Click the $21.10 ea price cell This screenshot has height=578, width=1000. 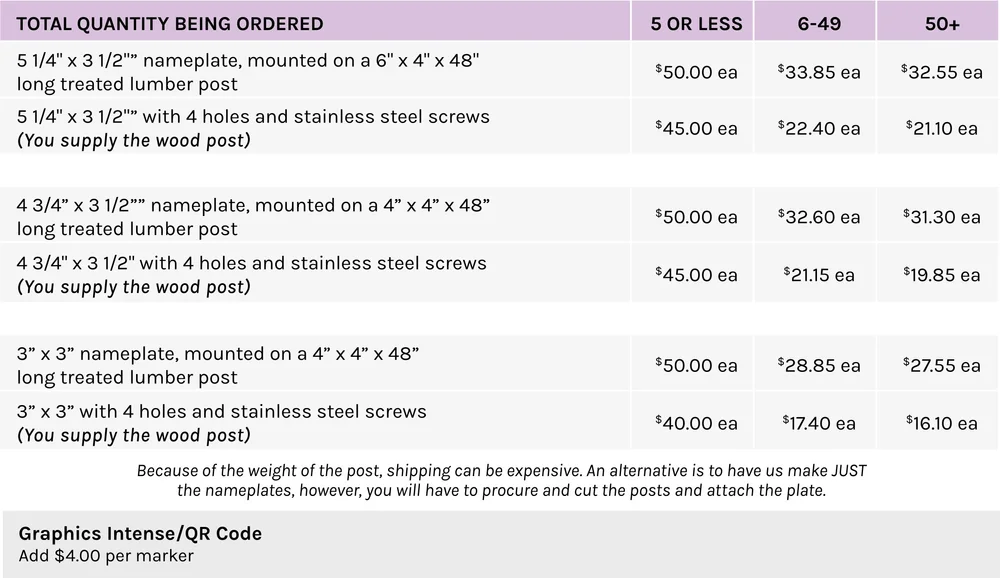point(941,128)
